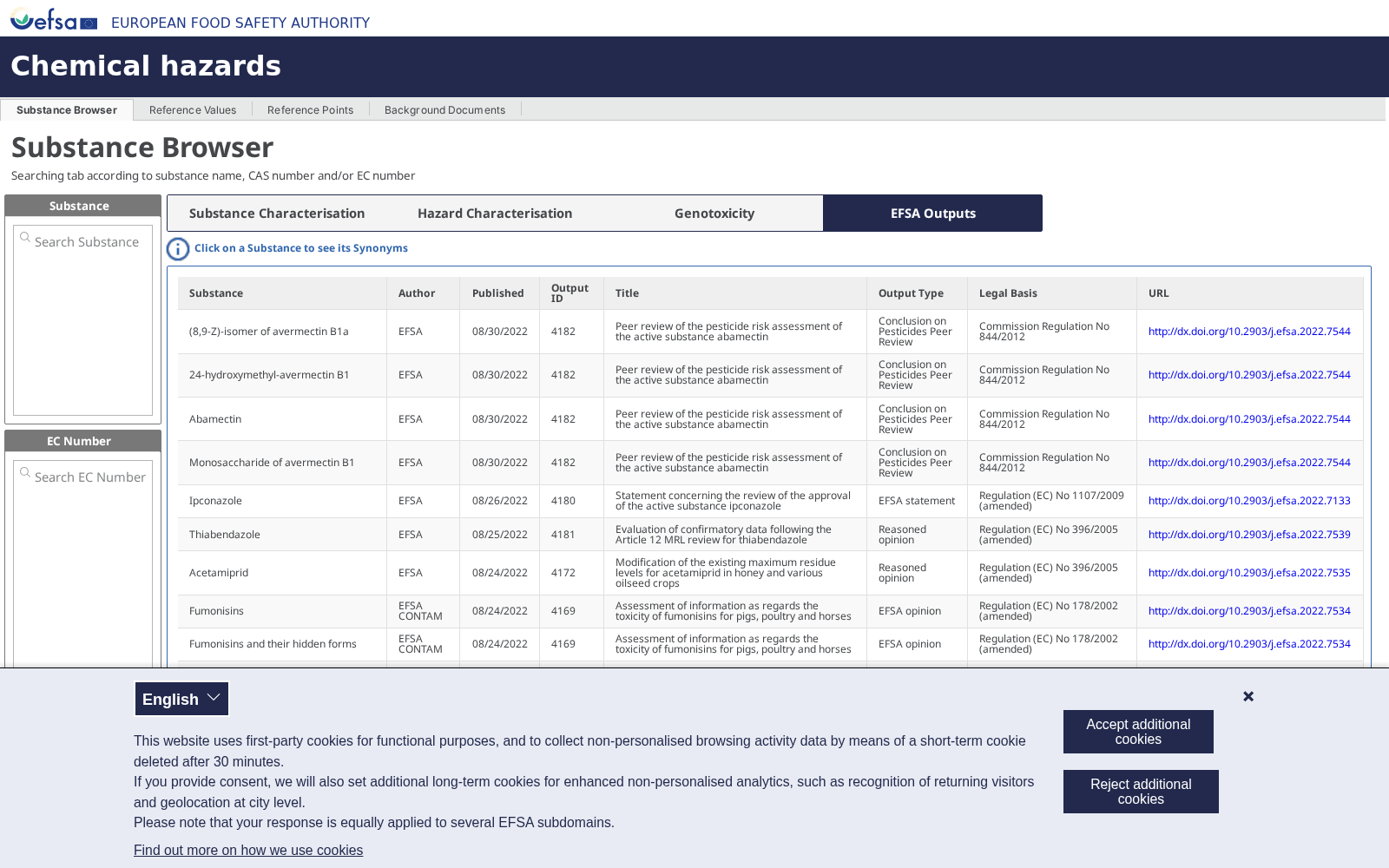The image size is (1389, 868).
Task: Switch to Substance Browser tab
Action: tap(67, 110)
